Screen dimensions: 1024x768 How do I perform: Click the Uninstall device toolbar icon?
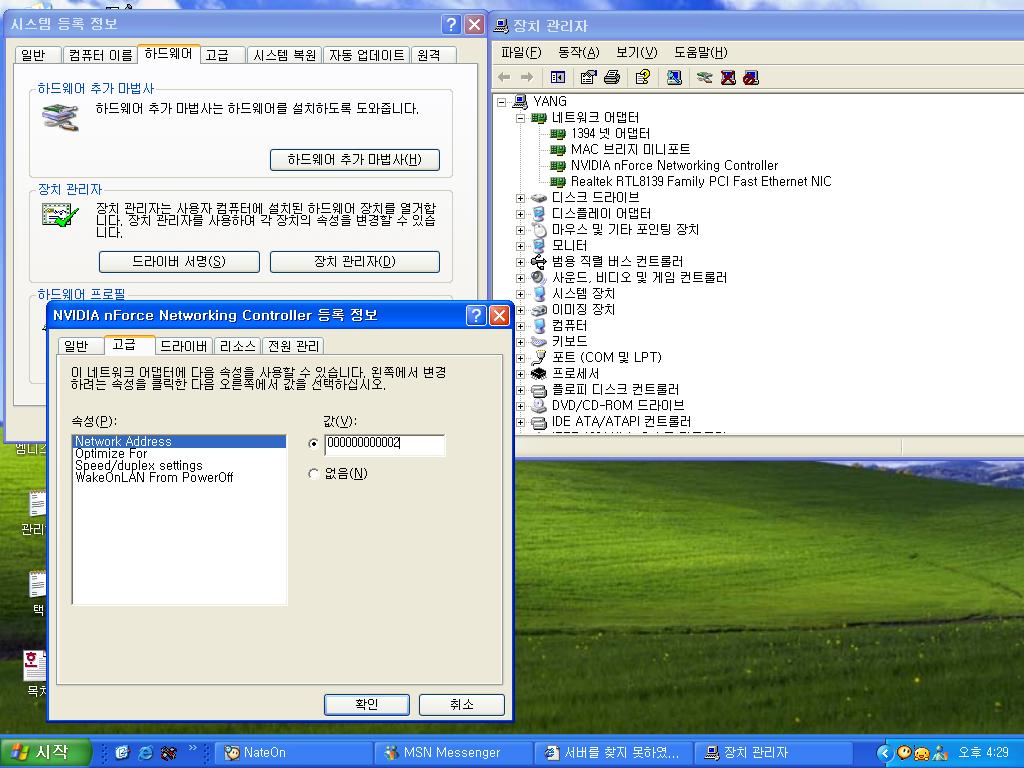[728, 77]
